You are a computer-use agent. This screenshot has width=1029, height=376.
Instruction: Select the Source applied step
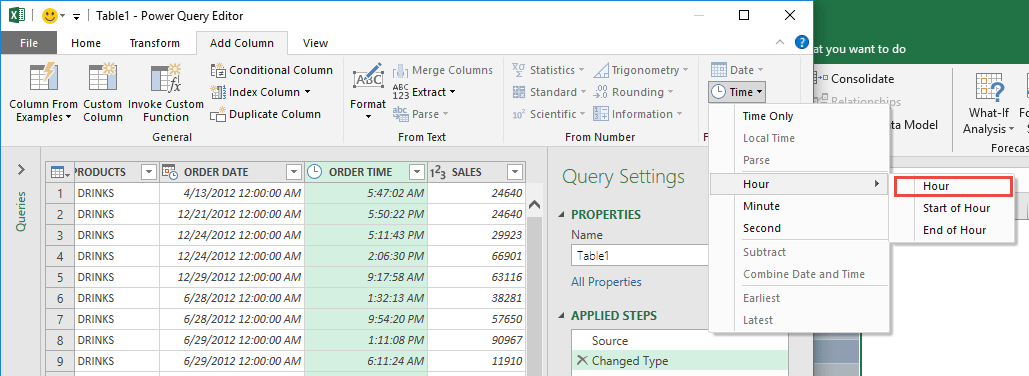(679, 341)
